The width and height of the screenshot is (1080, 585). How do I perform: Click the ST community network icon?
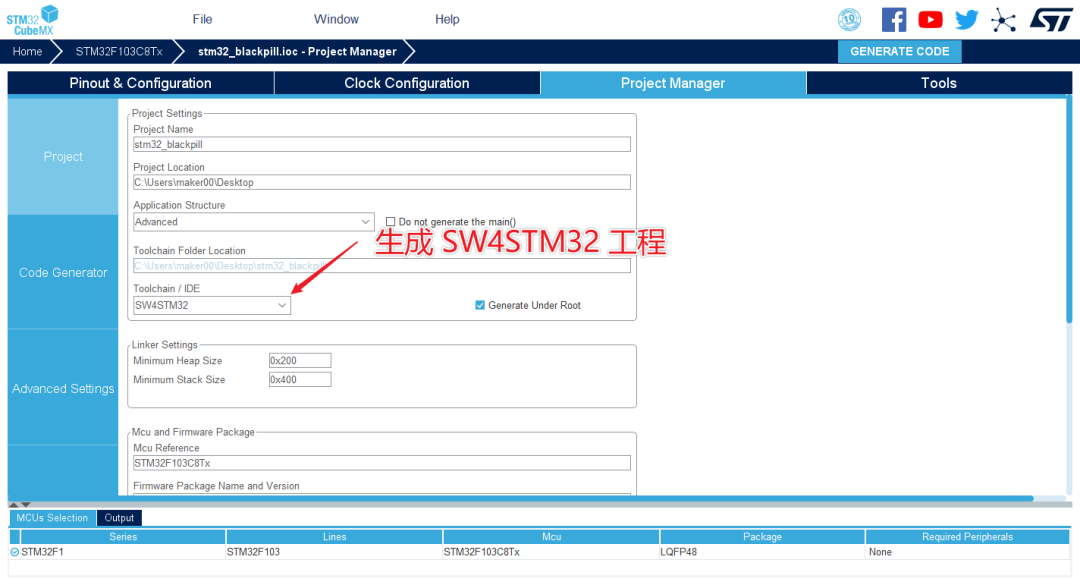(x=1004, y=20)
